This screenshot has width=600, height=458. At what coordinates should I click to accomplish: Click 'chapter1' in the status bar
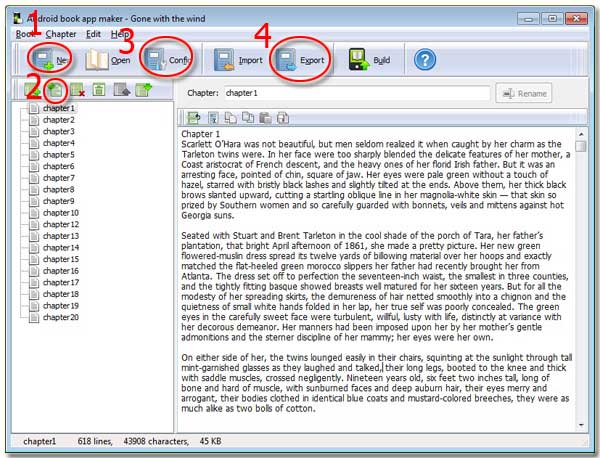39,441
